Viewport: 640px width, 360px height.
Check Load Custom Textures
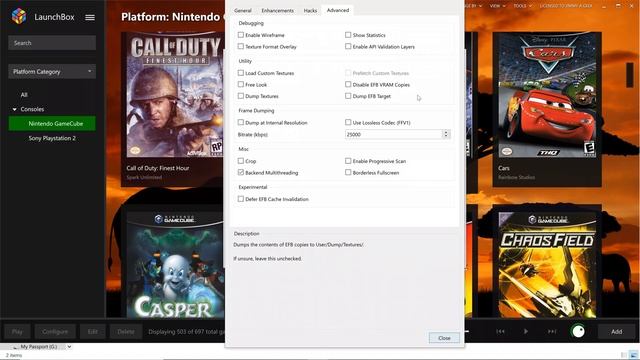[241, 73]
